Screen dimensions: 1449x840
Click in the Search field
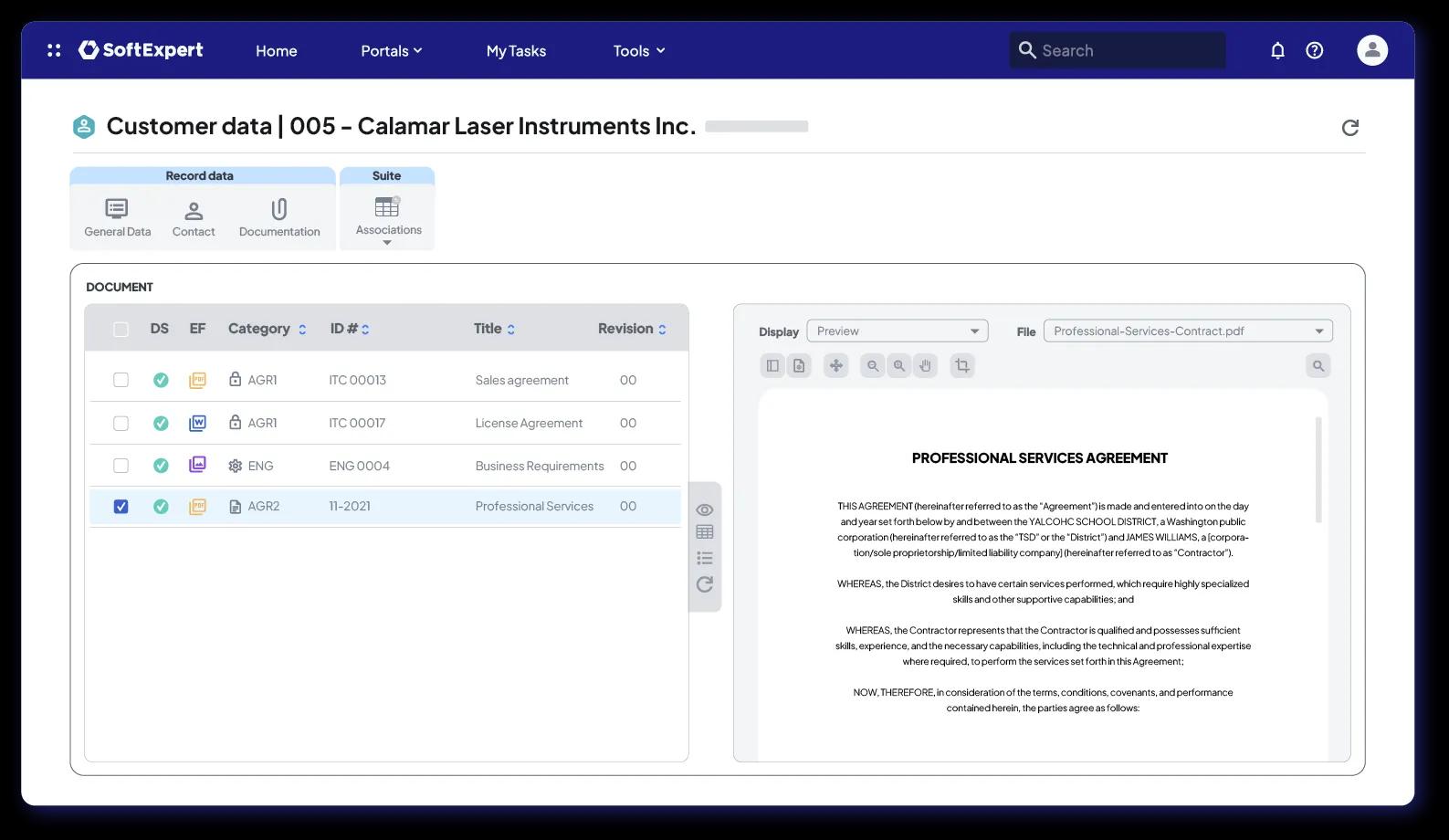[1118, 50]
